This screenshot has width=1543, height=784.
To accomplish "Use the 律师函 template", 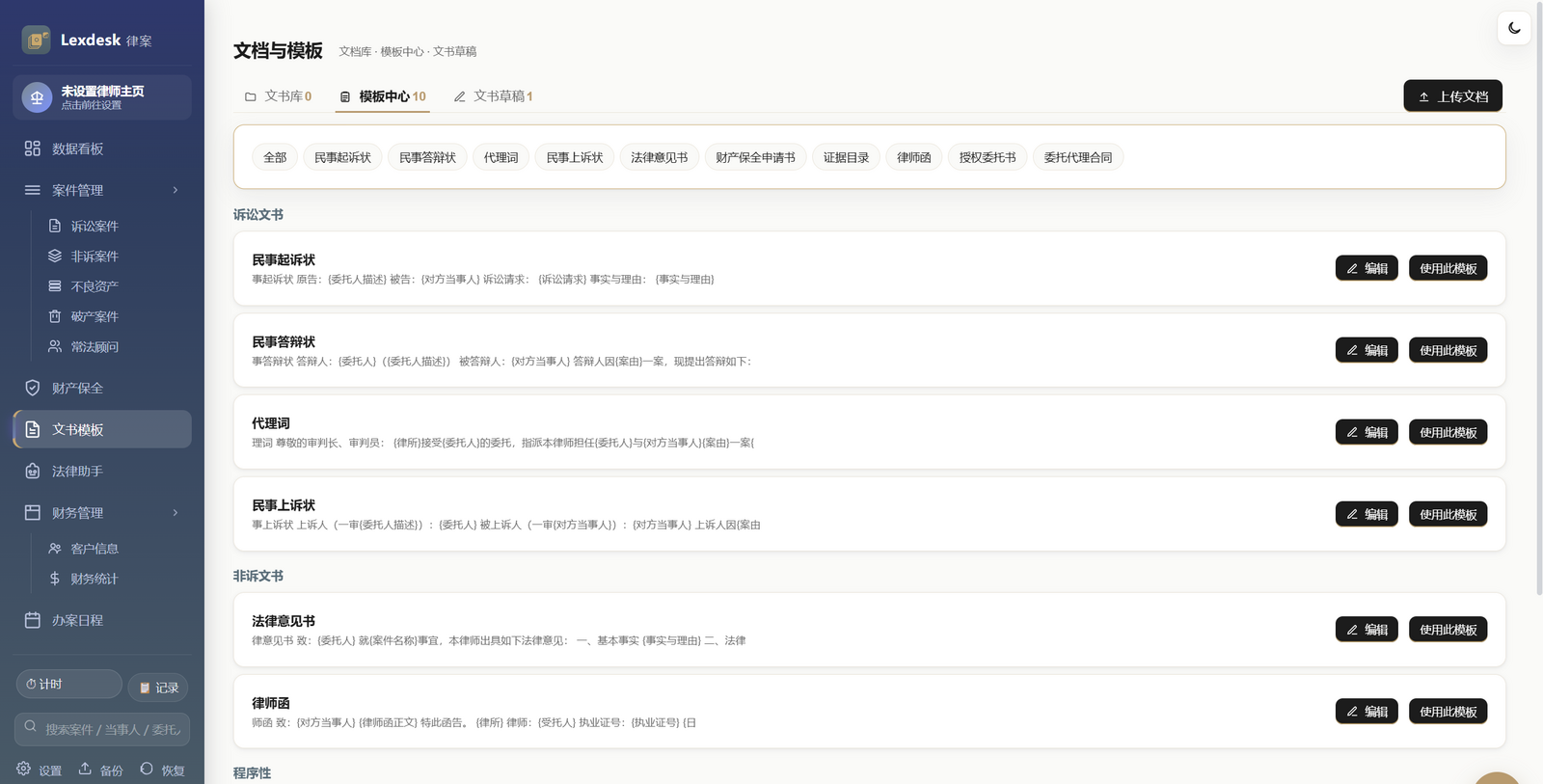I will 1448,711.
